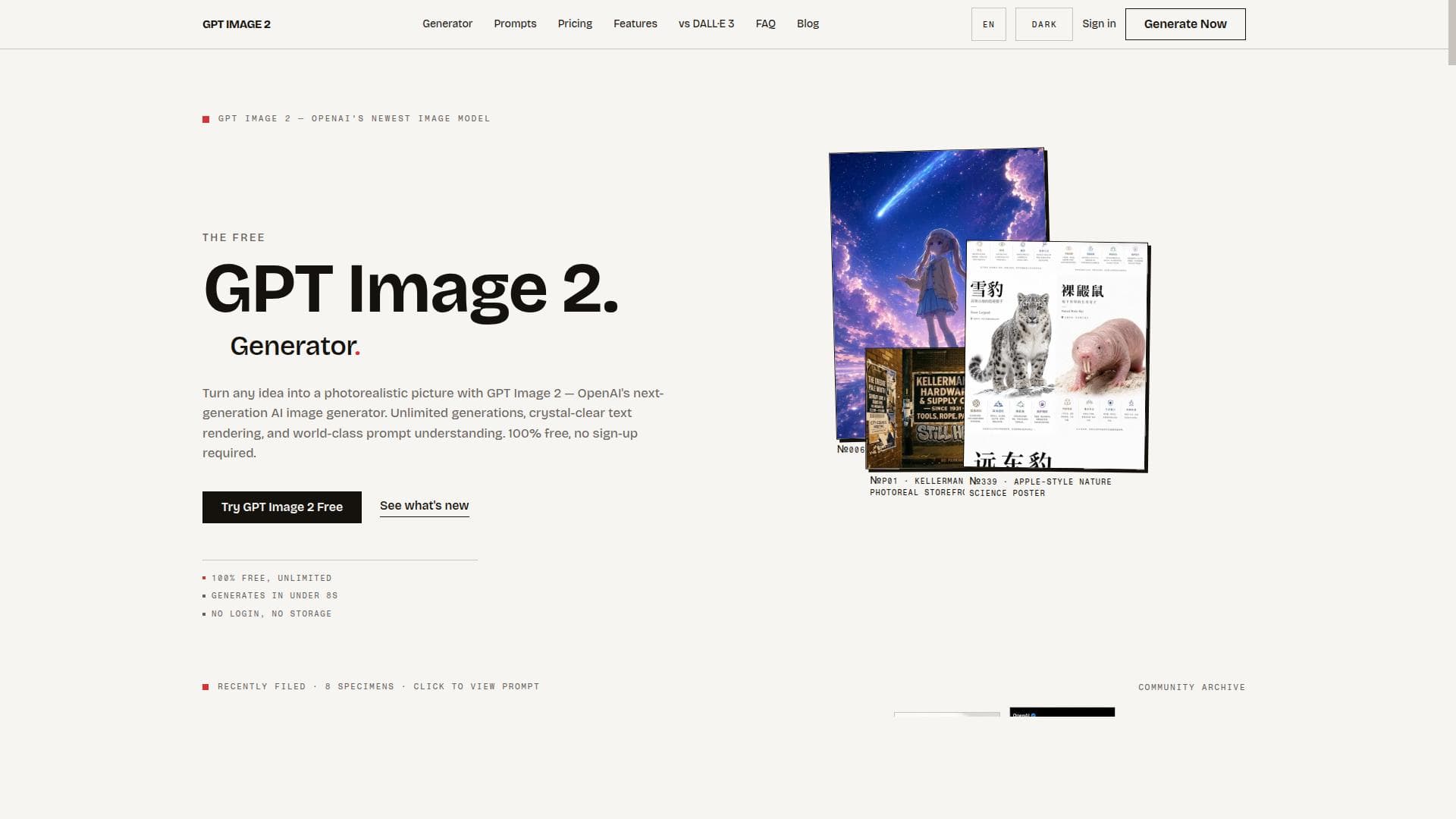Screen dimensions: 1456x819
Task: Open the snow leopard nature science poster
Action: tap(1056, 355)
